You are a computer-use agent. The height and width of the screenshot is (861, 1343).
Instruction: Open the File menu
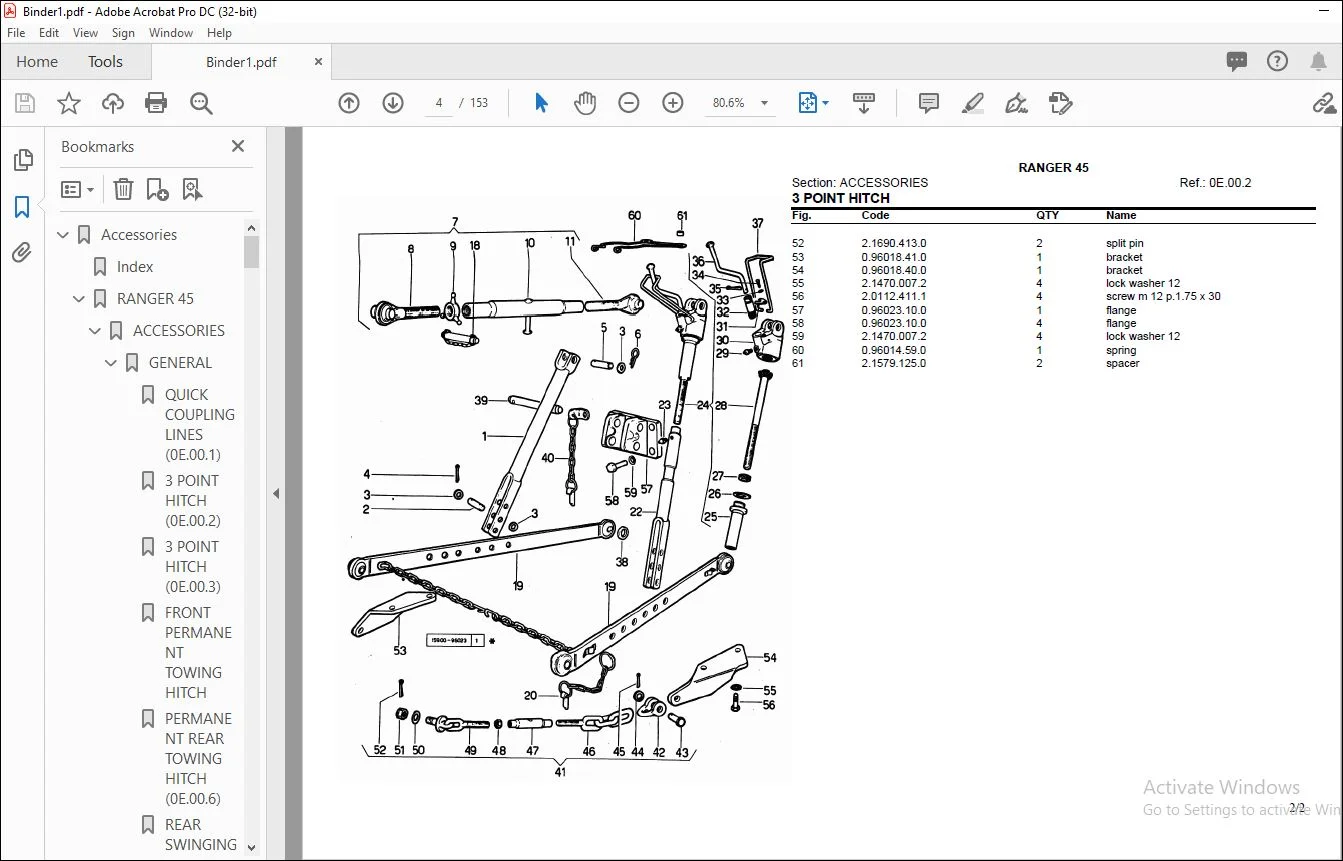(16, 33)
